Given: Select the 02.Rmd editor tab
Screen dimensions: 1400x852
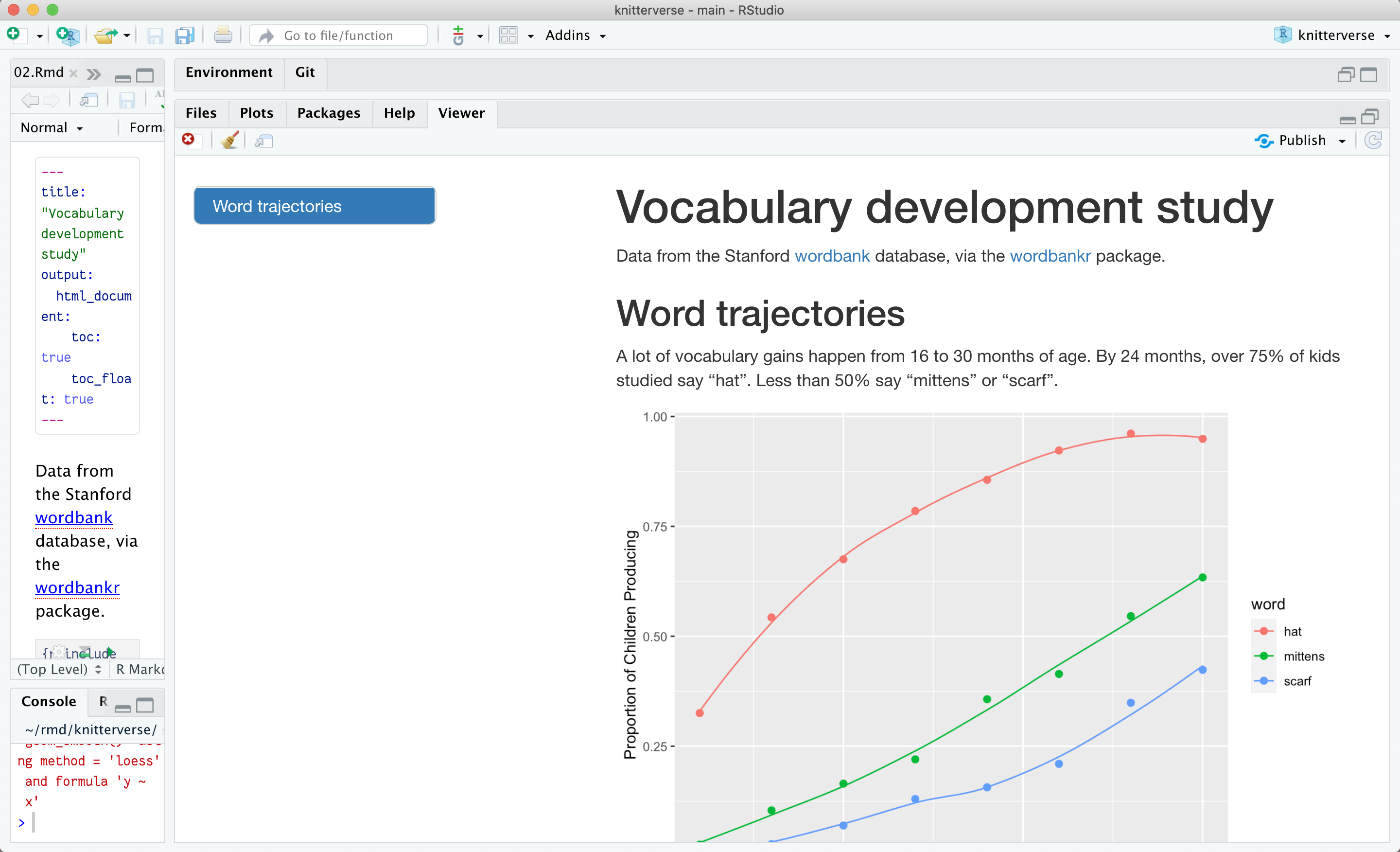Looking at the screenshot, I should click(38, 72).
